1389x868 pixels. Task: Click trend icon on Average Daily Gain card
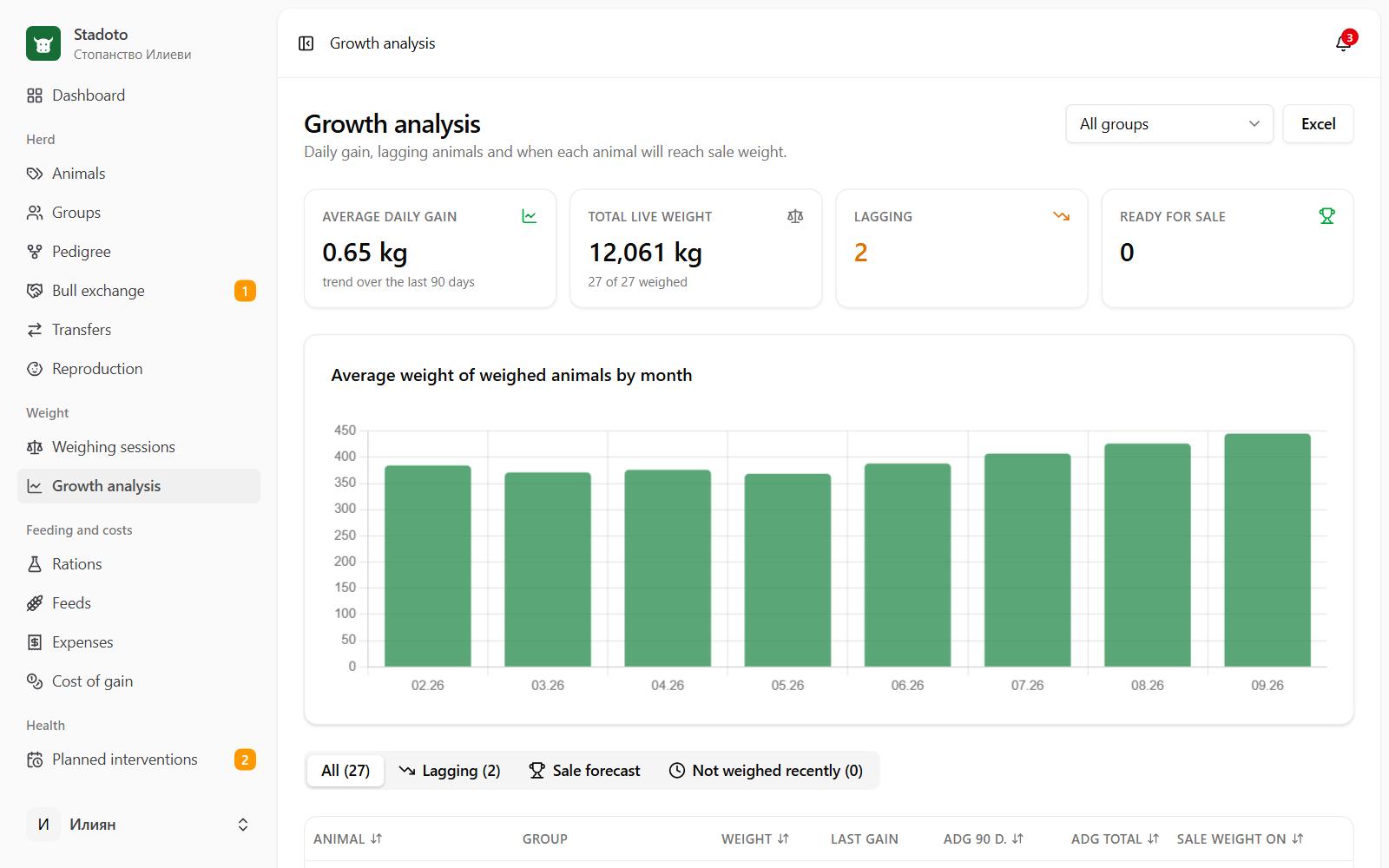tap(530, 216)
